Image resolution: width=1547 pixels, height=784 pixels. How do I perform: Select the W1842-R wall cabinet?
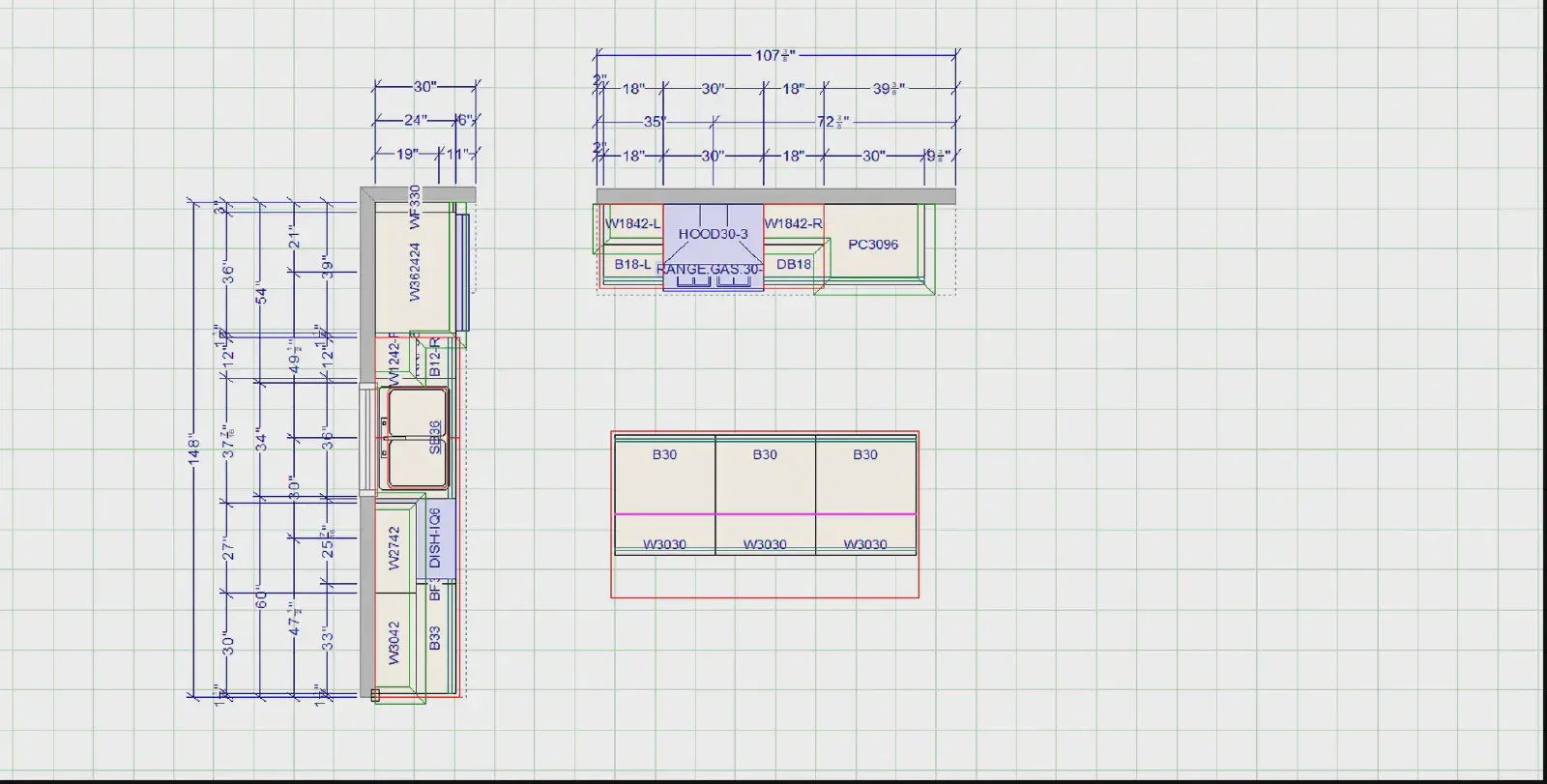click(x=793, y=224)
